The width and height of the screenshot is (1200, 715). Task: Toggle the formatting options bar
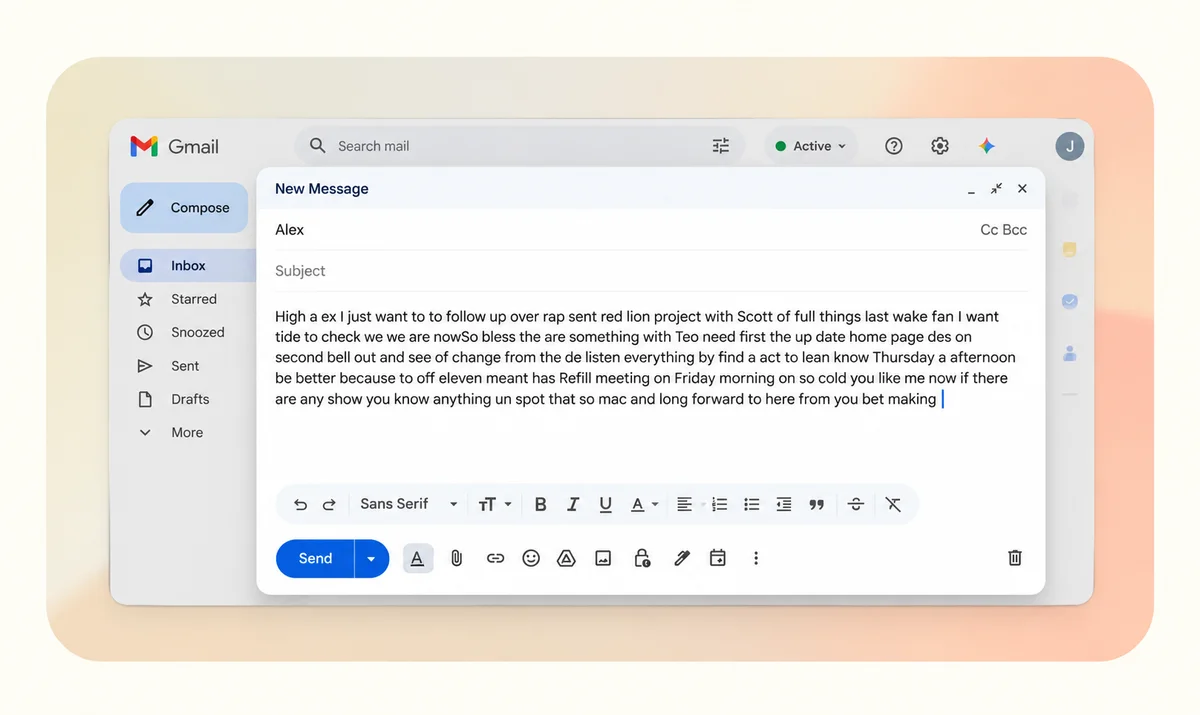coord(417,559)
